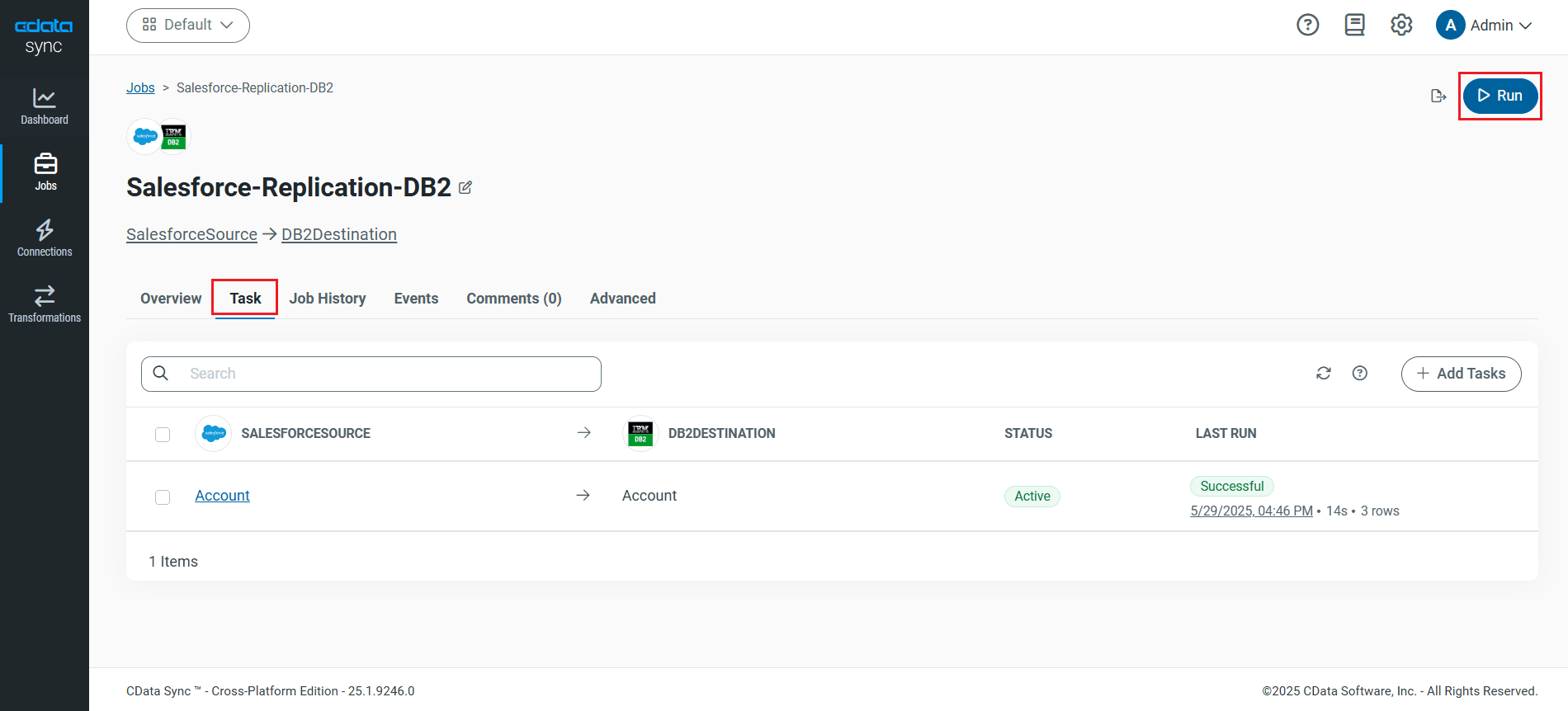Switch to the Job History tab
Image resolution: width=1568 pixels, height=711 pixels.
(x=327, y=299)
